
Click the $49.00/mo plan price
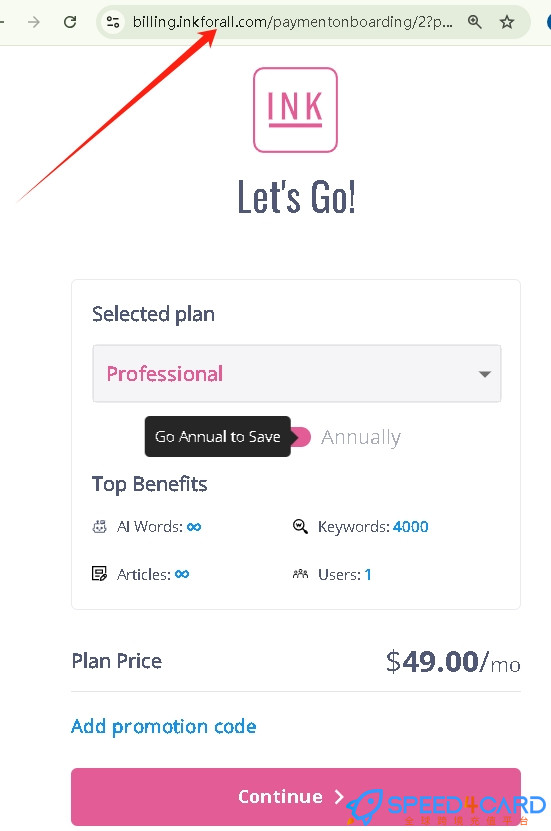pos(453,662)
